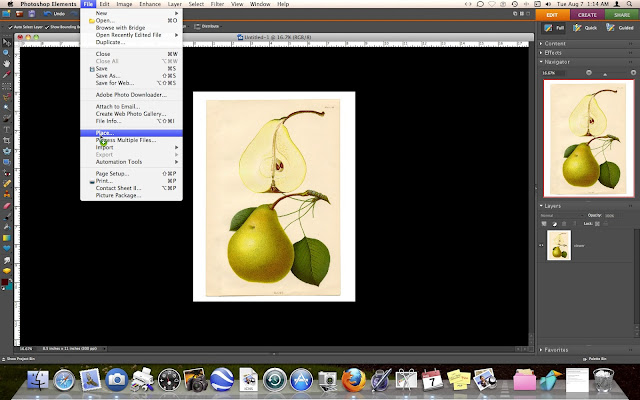Viewport: 640px width, 400px height.
Task: Click the trash icon in Layers panel
Action: click(x=564, y=224)
